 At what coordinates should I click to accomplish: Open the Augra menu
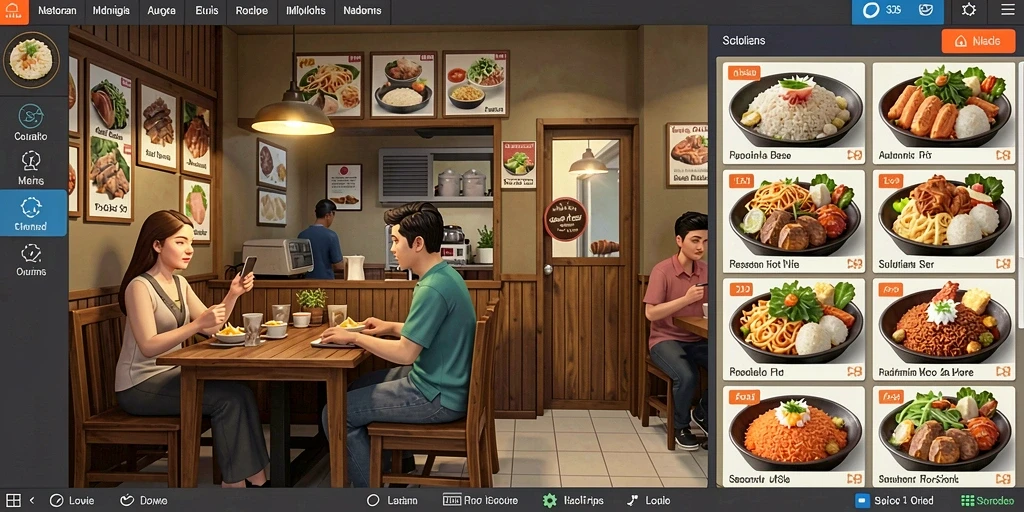click(161, 10)
